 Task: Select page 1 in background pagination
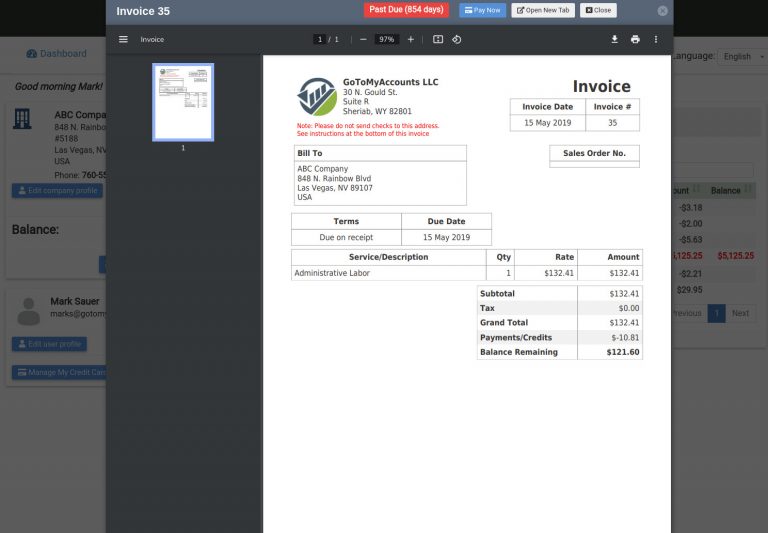(716, 313)
